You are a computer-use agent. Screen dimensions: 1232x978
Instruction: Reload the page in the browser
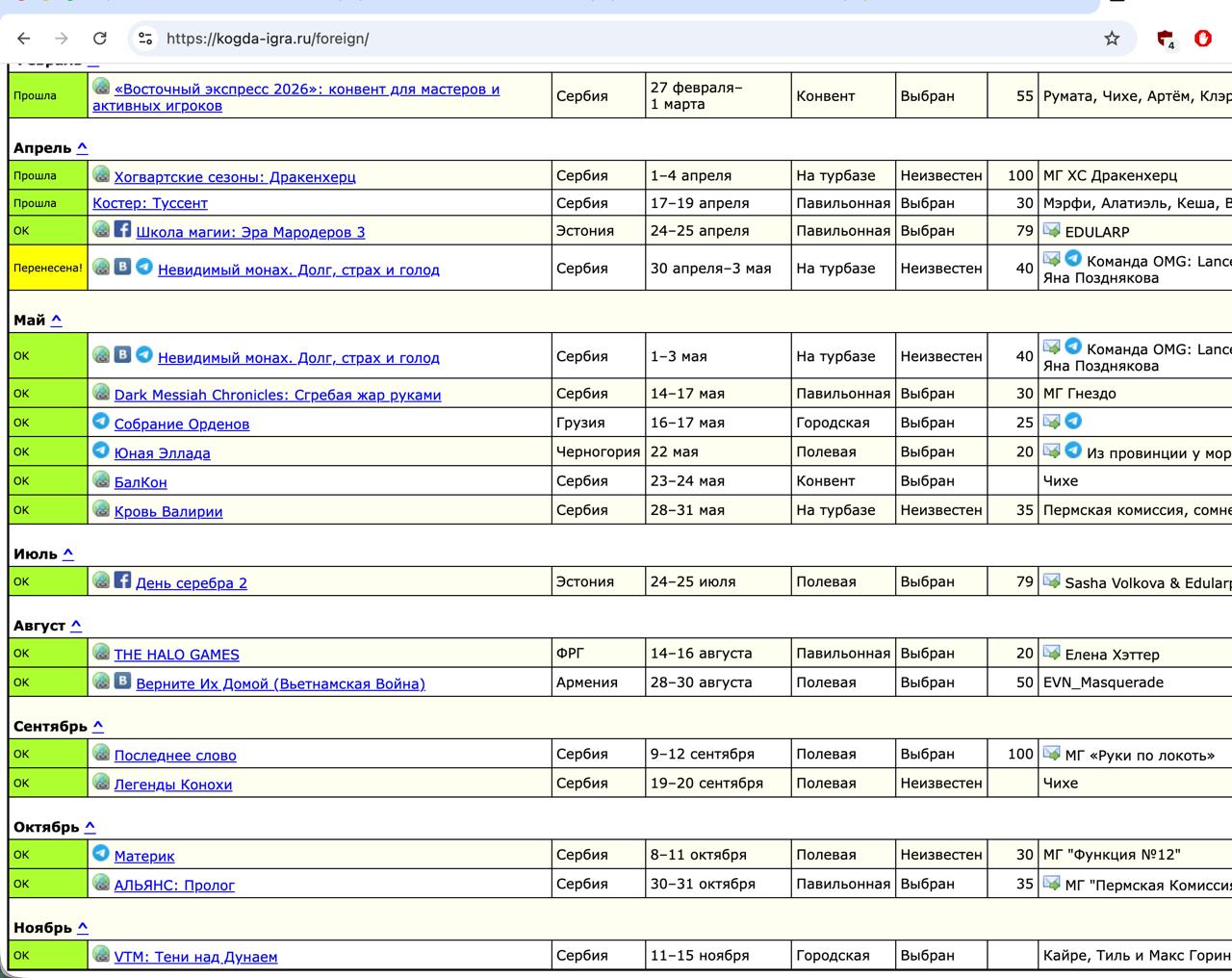pyautogui.click(x=99, y=39)
